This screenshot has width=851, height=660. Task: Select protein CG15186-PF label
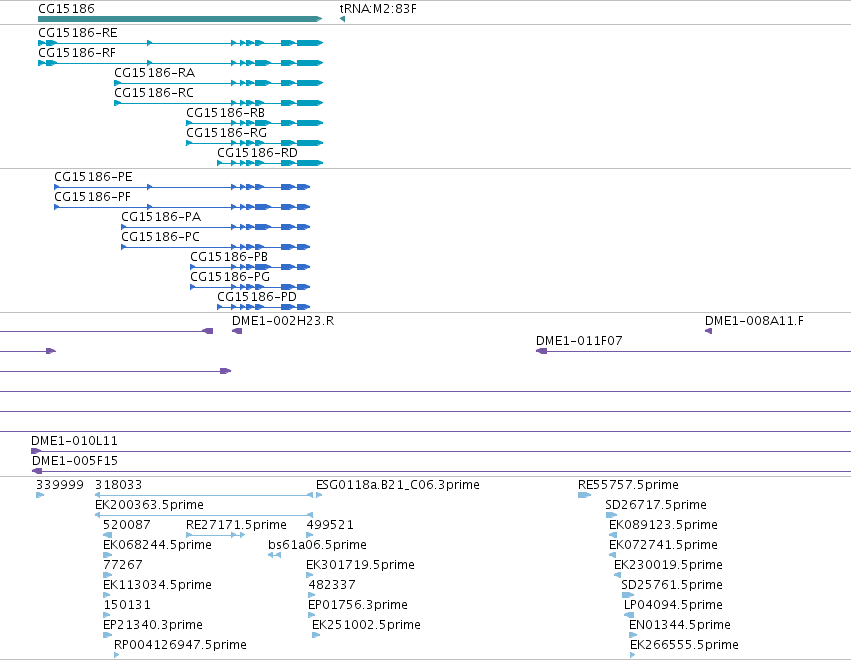coord(92,197)
